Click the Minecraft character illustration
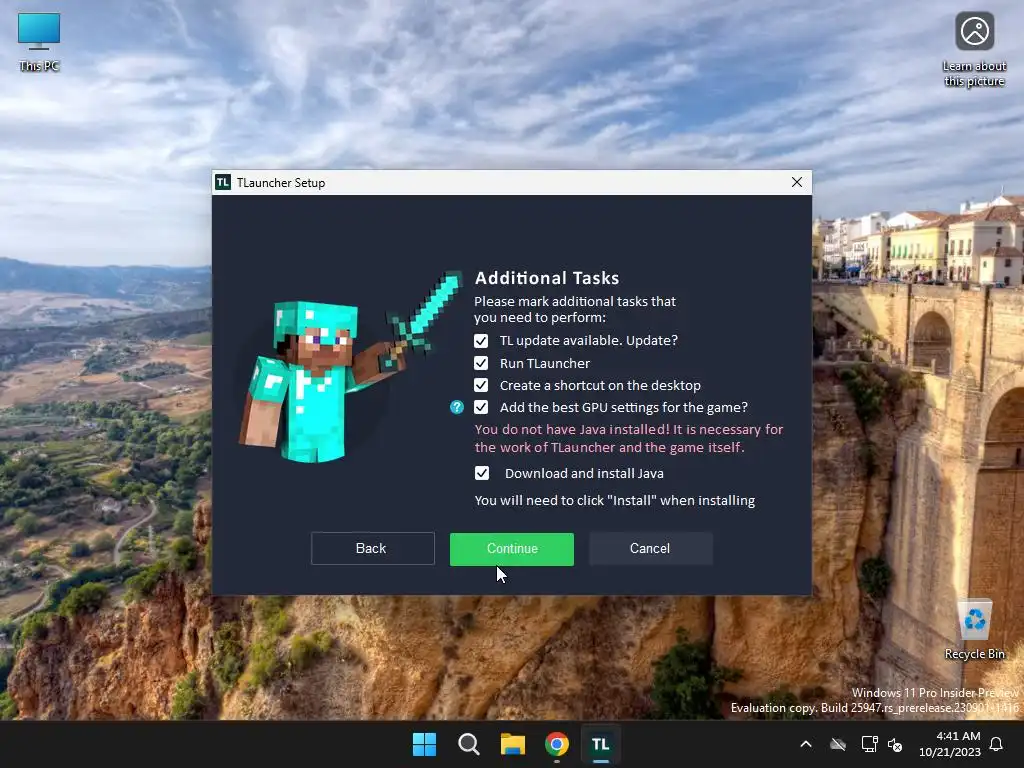Viewport: 1024px width, 768px height. pos(351,367)
